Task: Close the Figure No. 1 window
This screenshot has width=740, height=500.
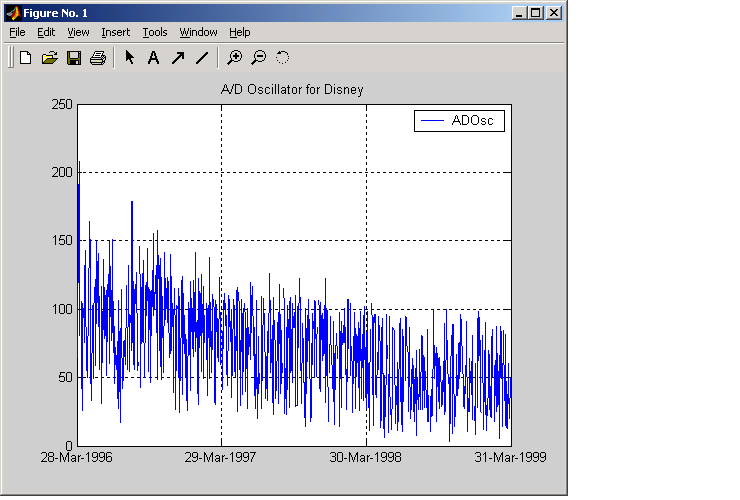Action: [554, 13]
